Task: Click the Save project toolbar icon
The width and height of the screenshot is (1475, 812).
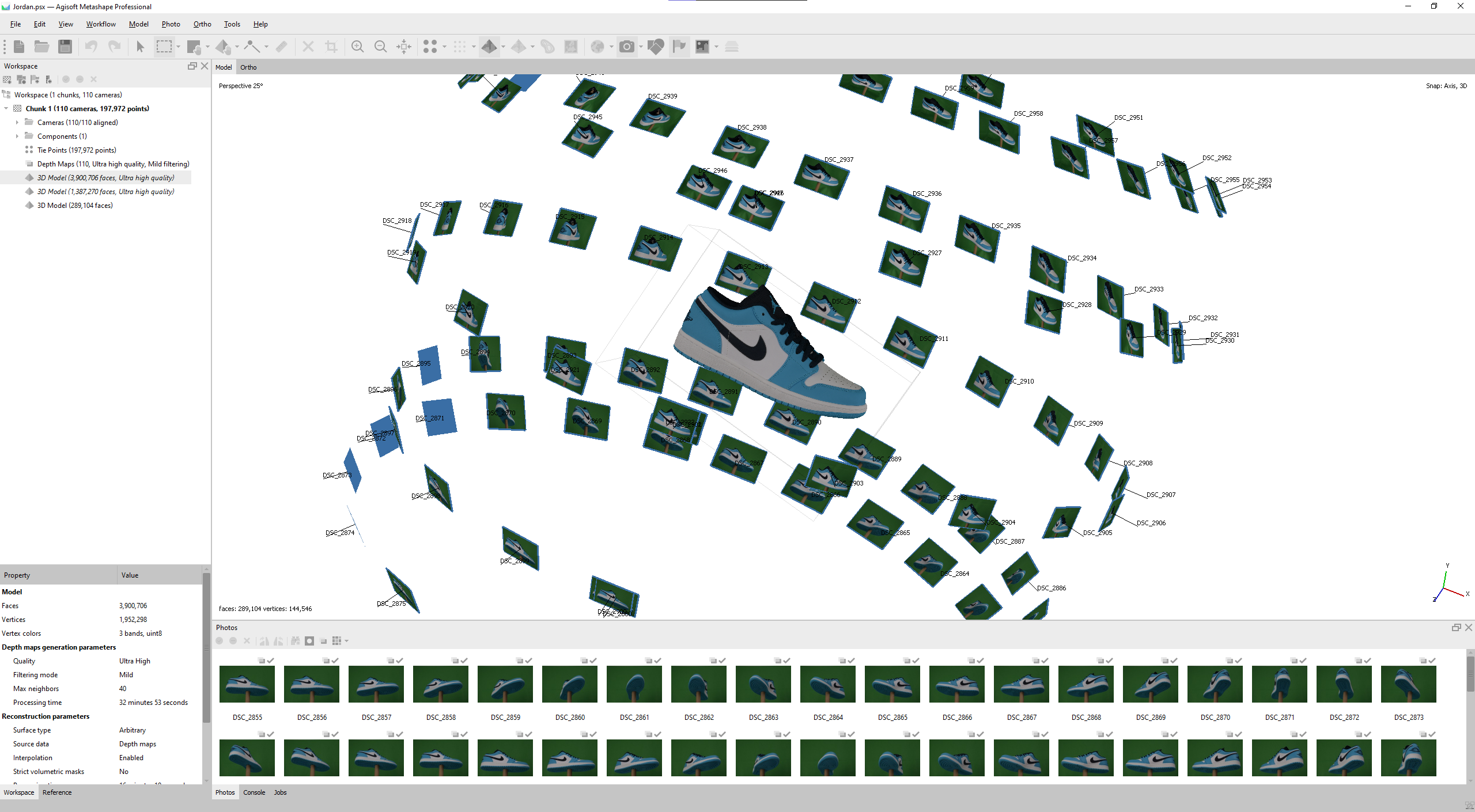Action: click(x=65, y=47)
